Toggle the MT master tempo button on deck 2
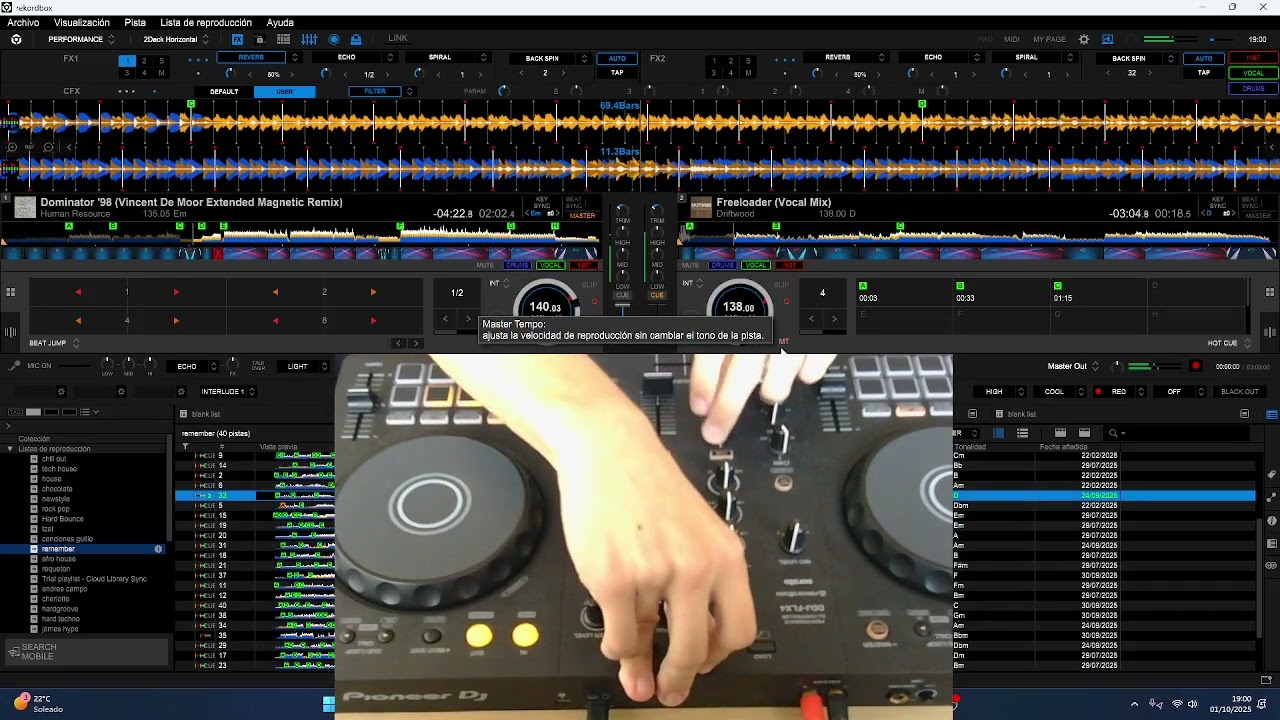Viewport: 1280px width, 720px height. [784, 342]
